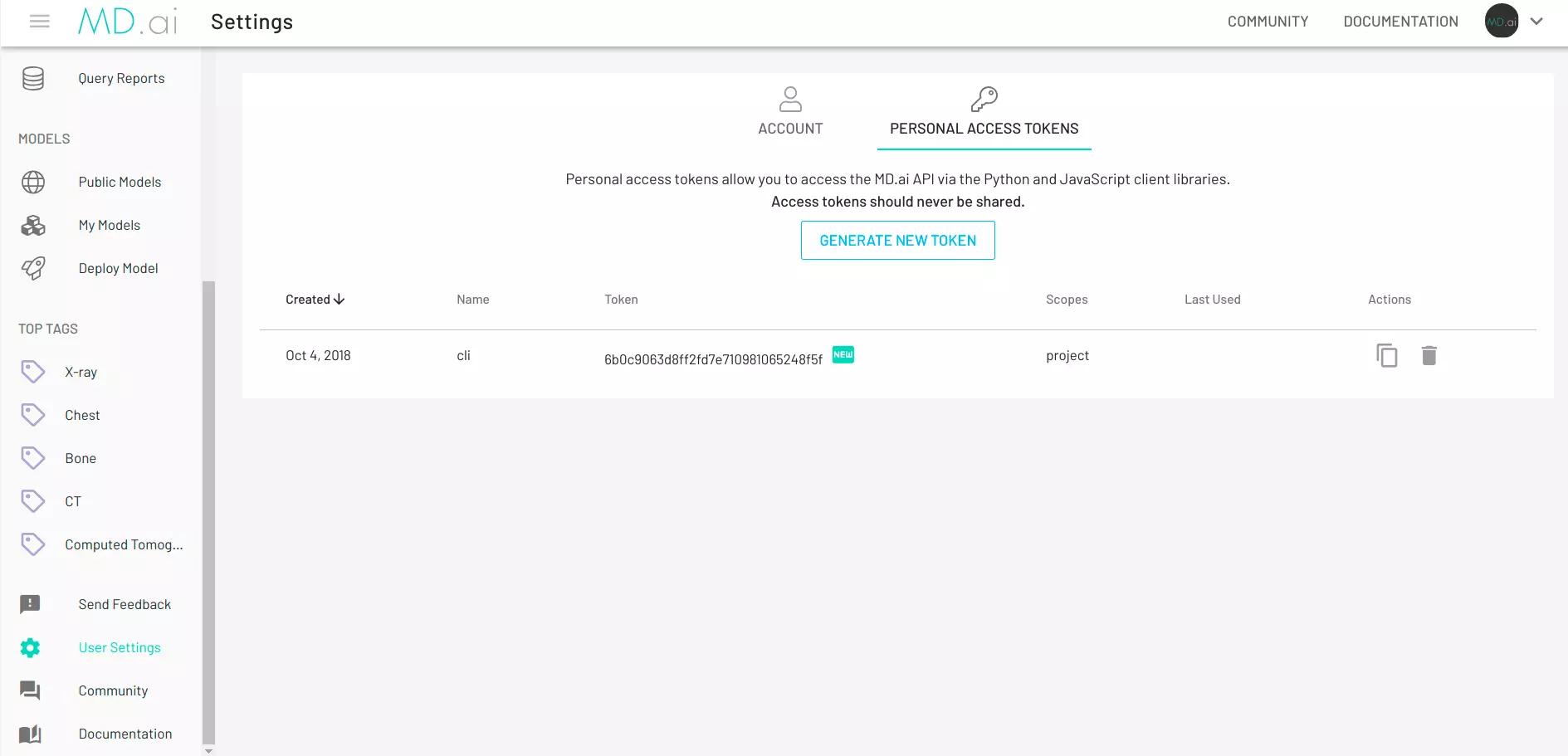Select the X-ray tag in TOP TAGS
Screen dimensions: 1568x756
click(81, 372)
